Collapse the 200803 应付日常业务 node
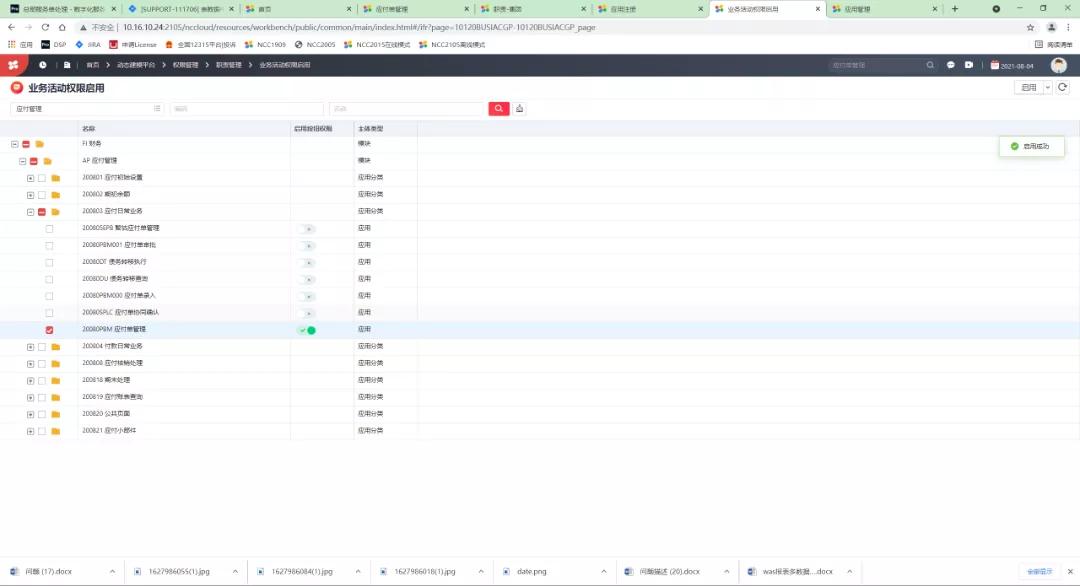 coord(30,212)
